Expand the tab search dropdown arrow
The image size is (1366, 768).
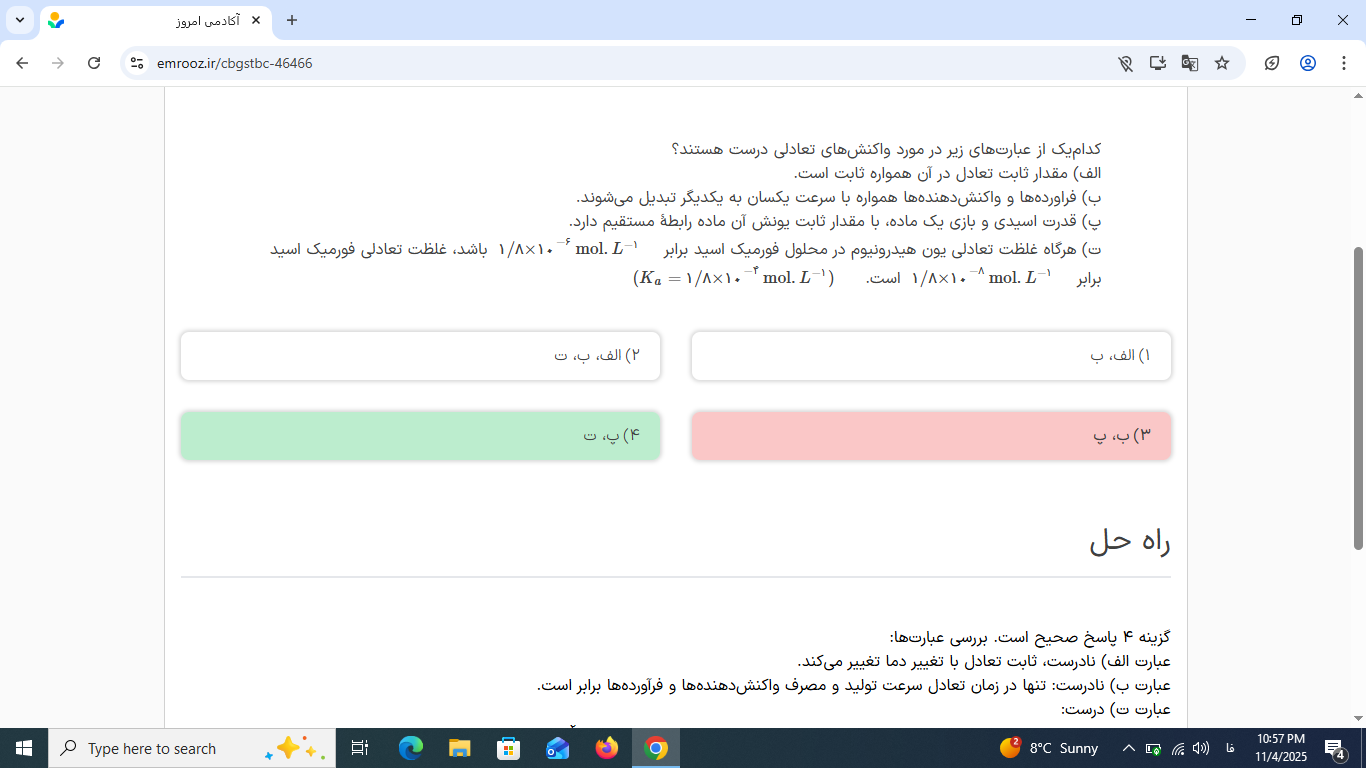(x=20, y=20)
